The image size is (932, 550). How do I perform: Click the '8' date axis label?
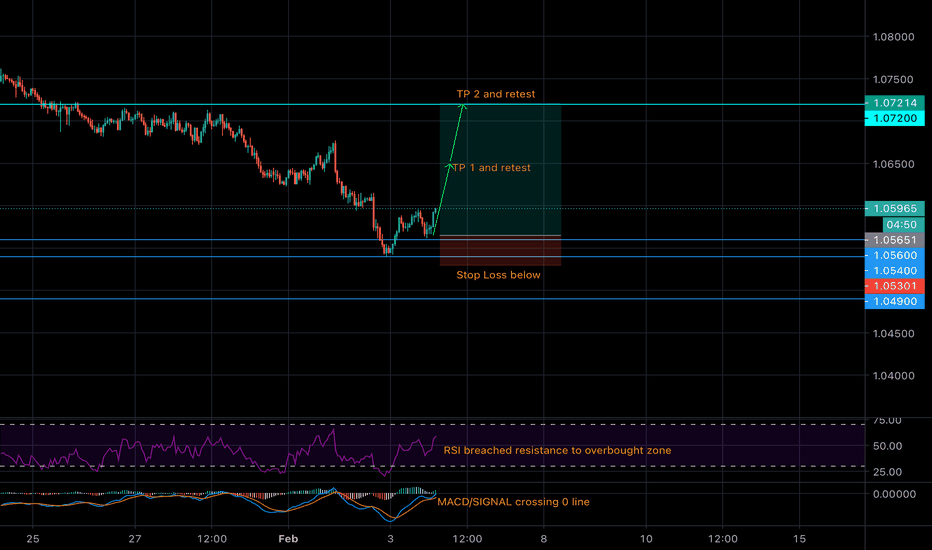[543, 539]
